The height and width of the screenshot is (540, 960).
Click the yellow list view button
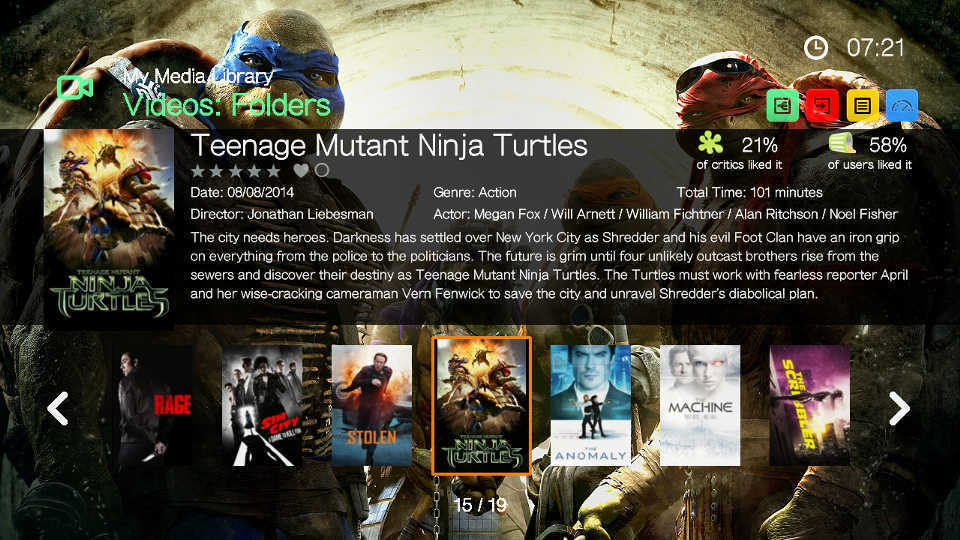[862, 105]
